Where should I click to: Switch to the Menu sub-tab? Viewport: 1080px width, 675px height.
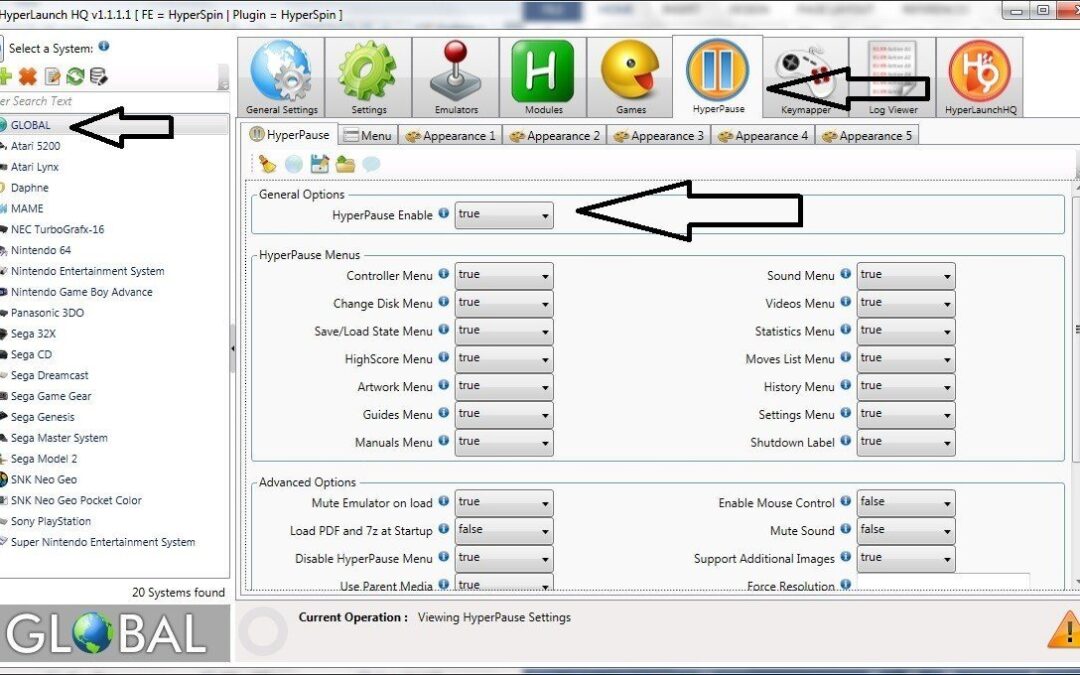[368, 135]
